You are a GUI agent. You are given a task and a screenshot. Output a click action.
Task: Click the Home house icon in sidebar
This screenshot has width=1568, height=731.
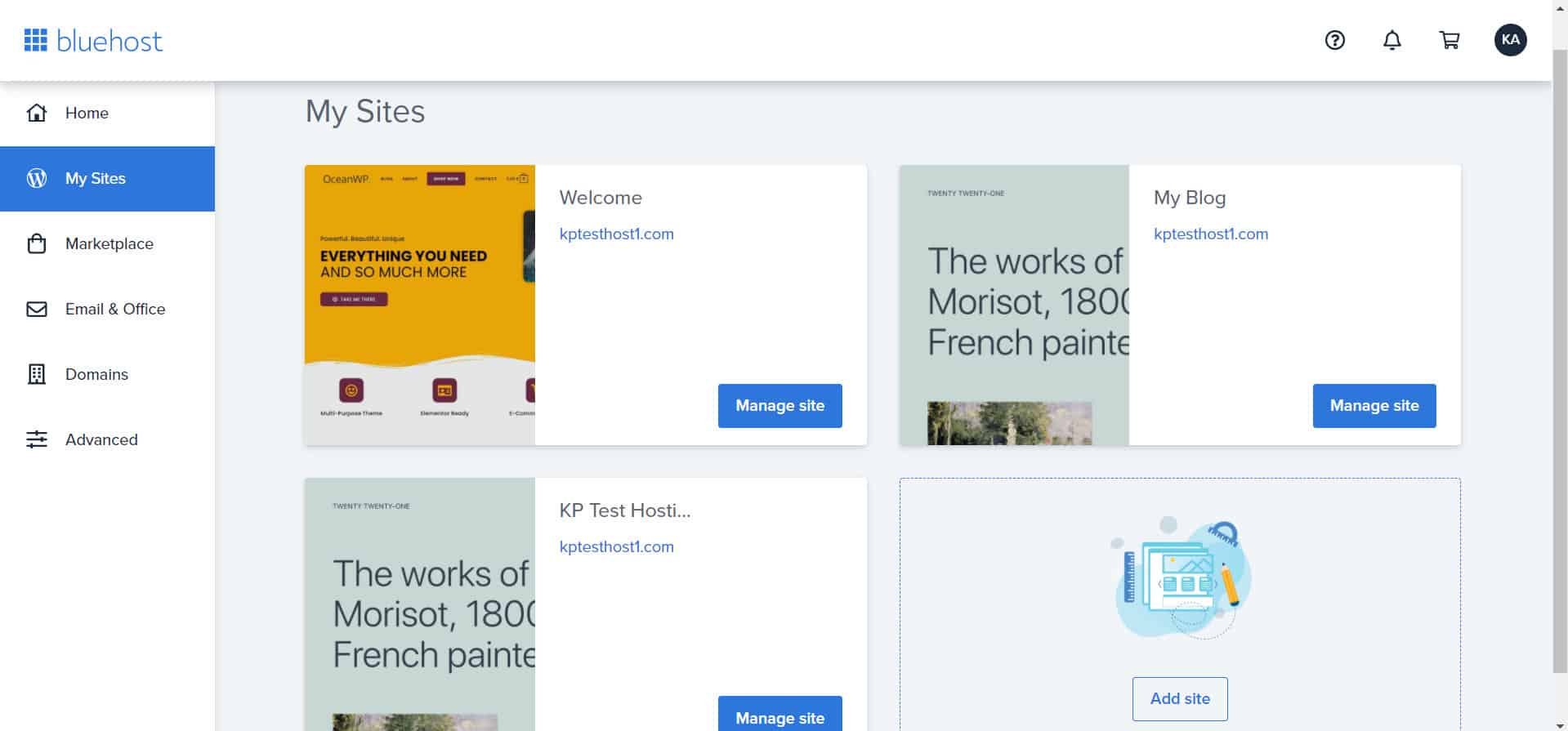(37, 113)
